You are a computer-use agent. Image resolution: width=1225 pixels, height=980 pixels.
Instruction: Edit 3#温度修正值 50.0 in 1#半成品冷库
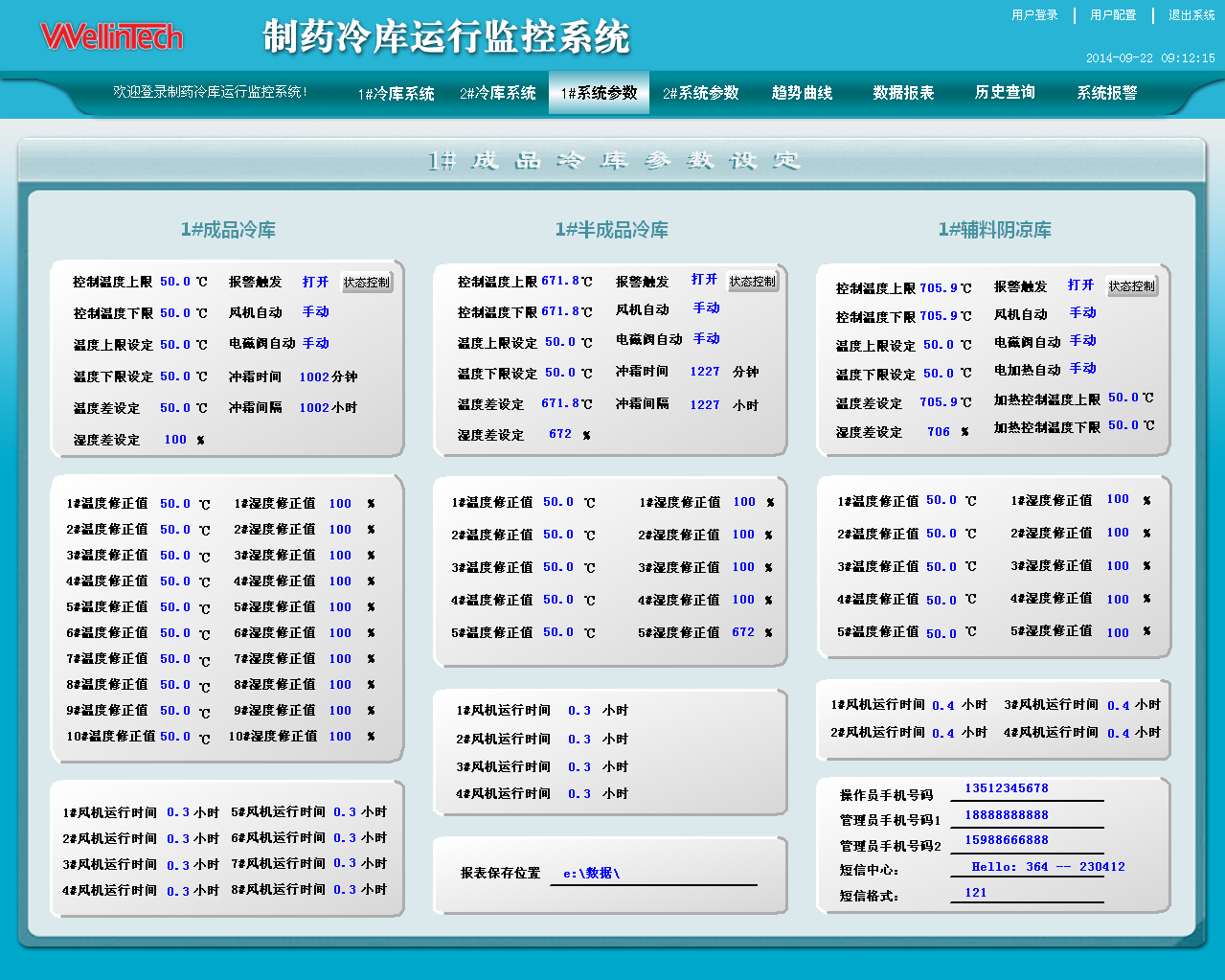(x=558, y=567)
